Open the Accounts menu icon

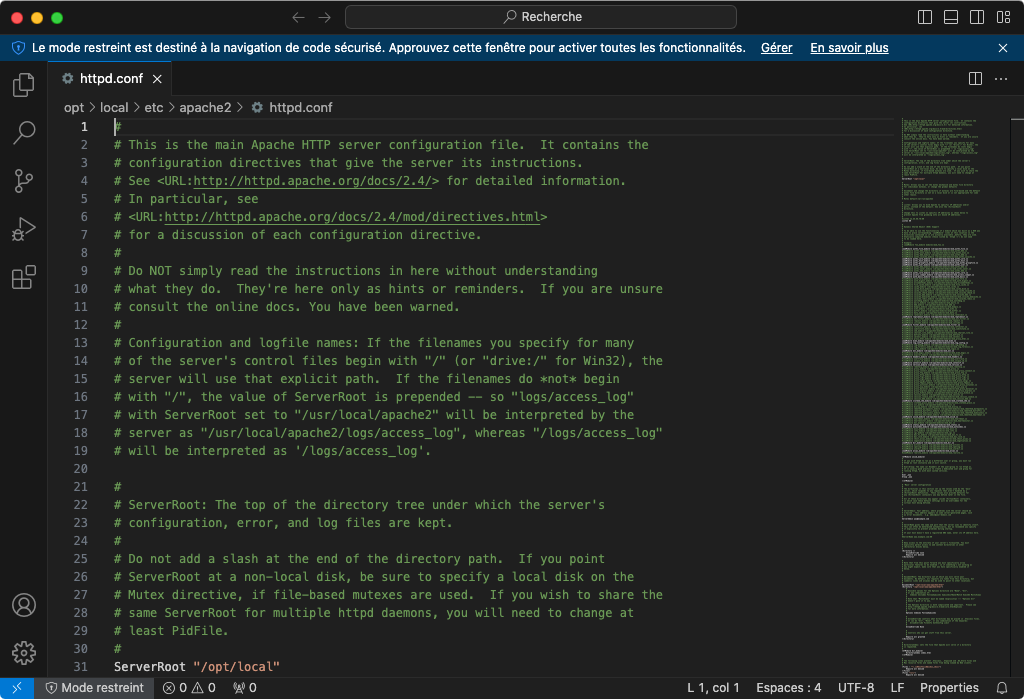point(24,606)
